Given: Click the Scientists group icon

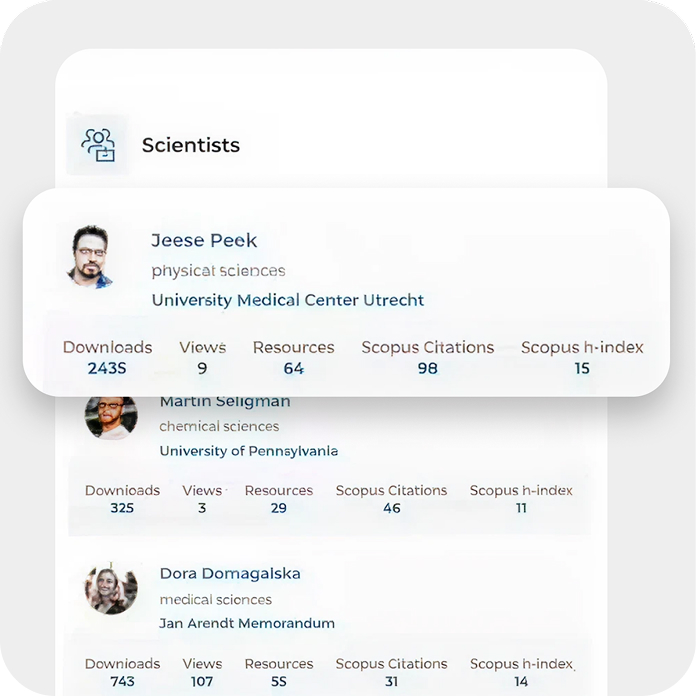Looking at the screenshot, I should 98,145.
